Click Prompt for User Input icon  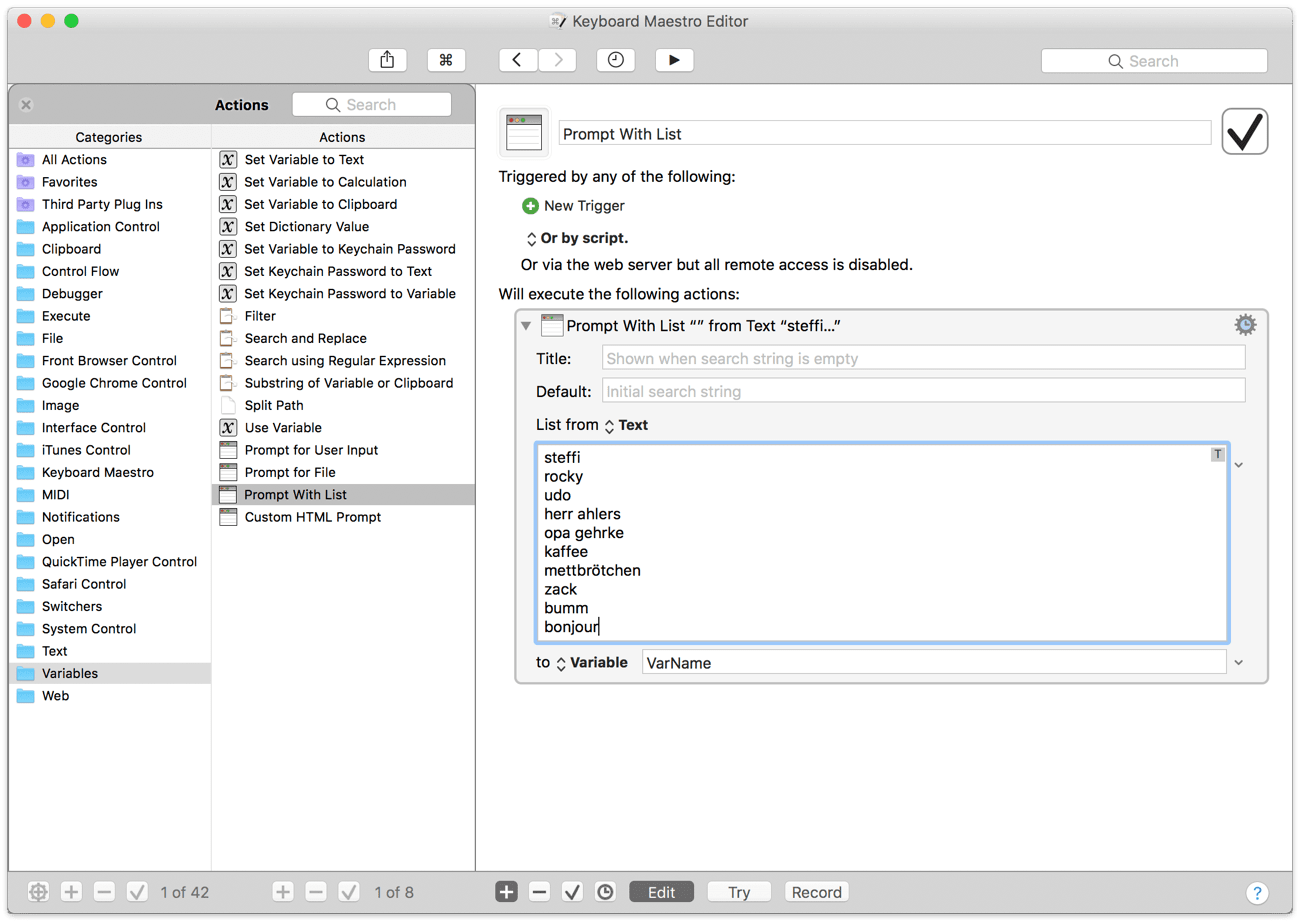tap(227, 450)
